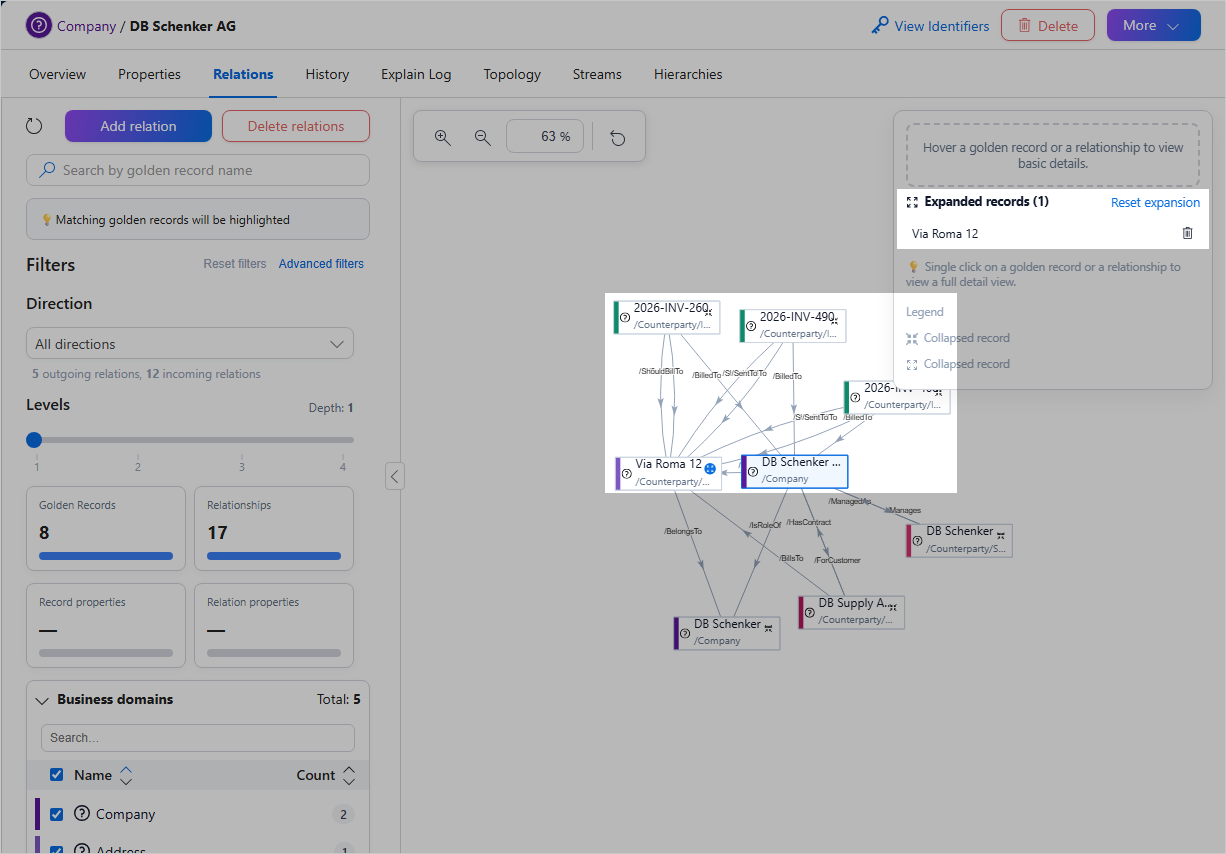Click question-mark icon on 2026-INV-260 node
This screenshot has width=1226, height=854.
(x=625, y=317)
